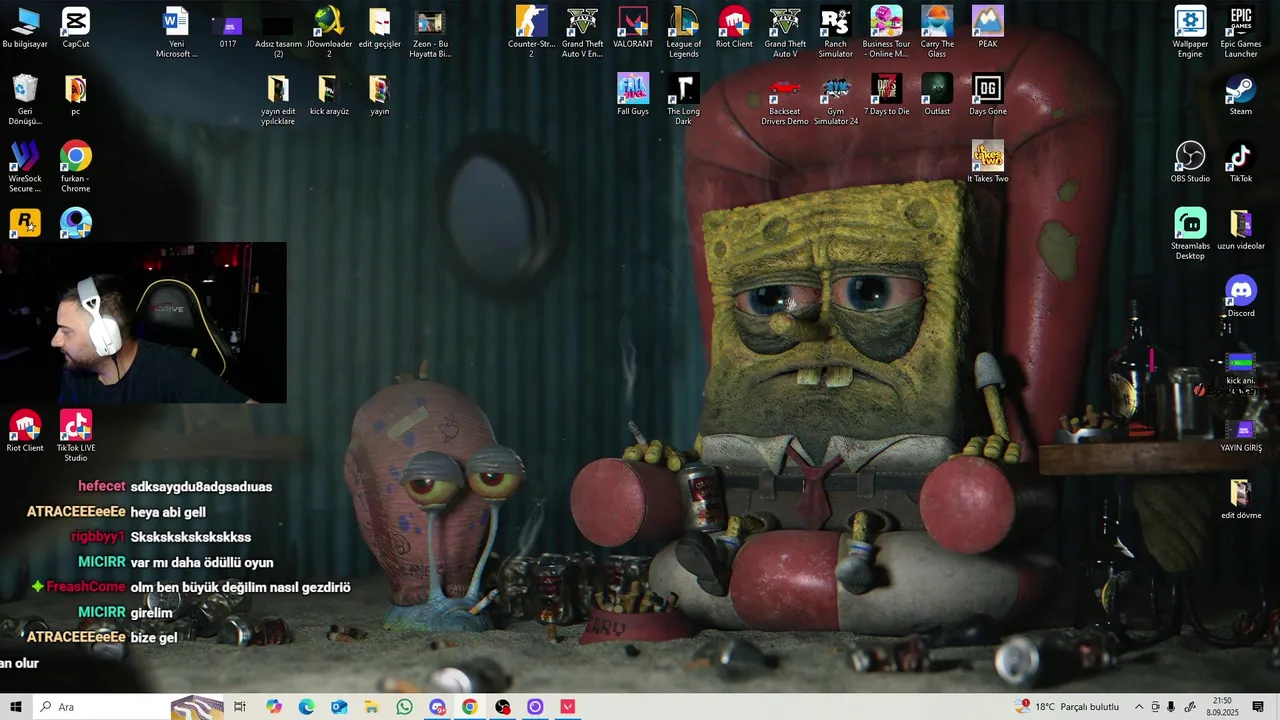Launch Business Tour Online shortcut
The height and width of the screenshot is (720, 1280).
pyautogui.click(x=886, y=32)
